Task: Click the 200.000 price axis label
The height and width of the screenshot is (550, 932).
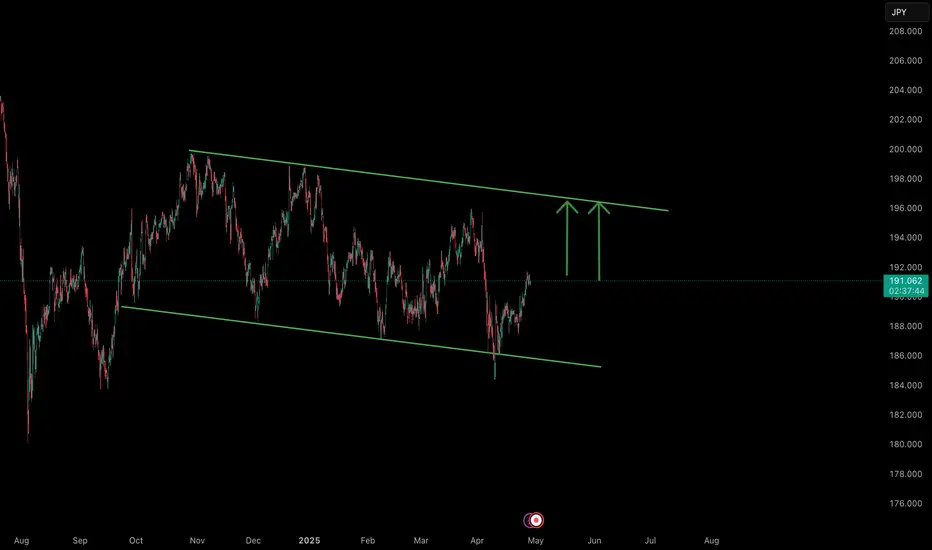Action: tap(905, 149)
